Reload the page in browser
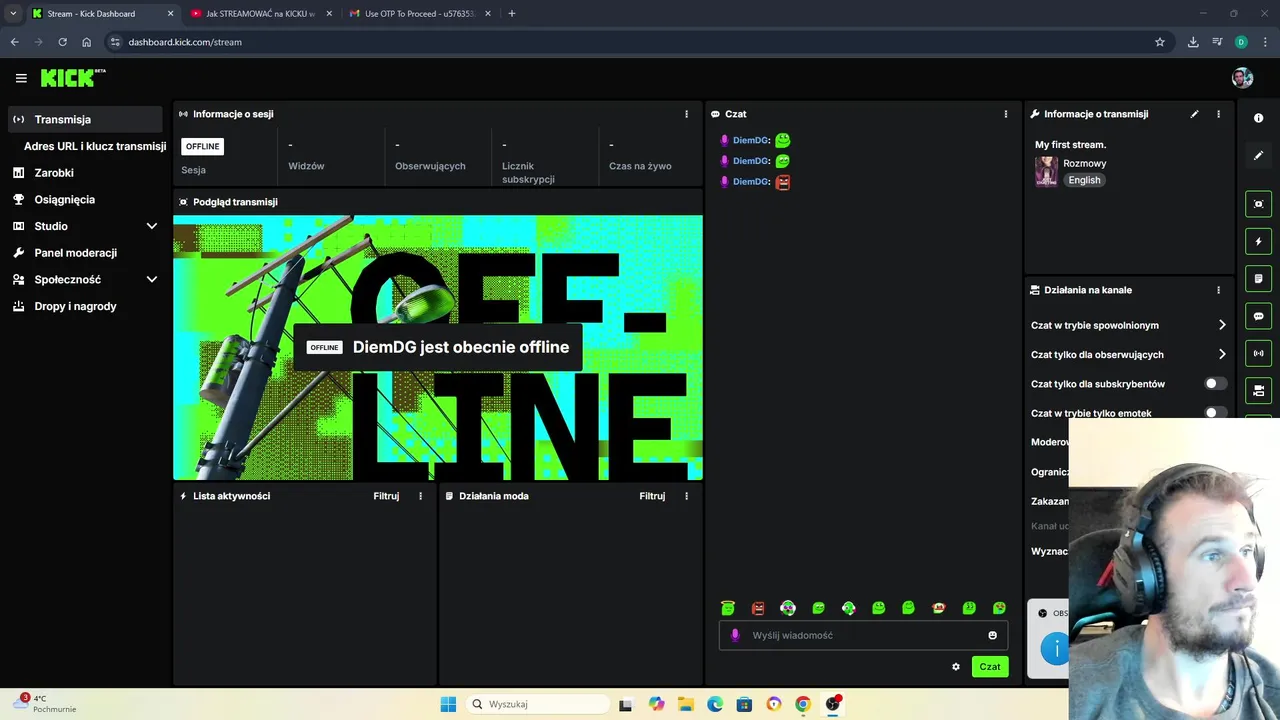 [62, 42]
